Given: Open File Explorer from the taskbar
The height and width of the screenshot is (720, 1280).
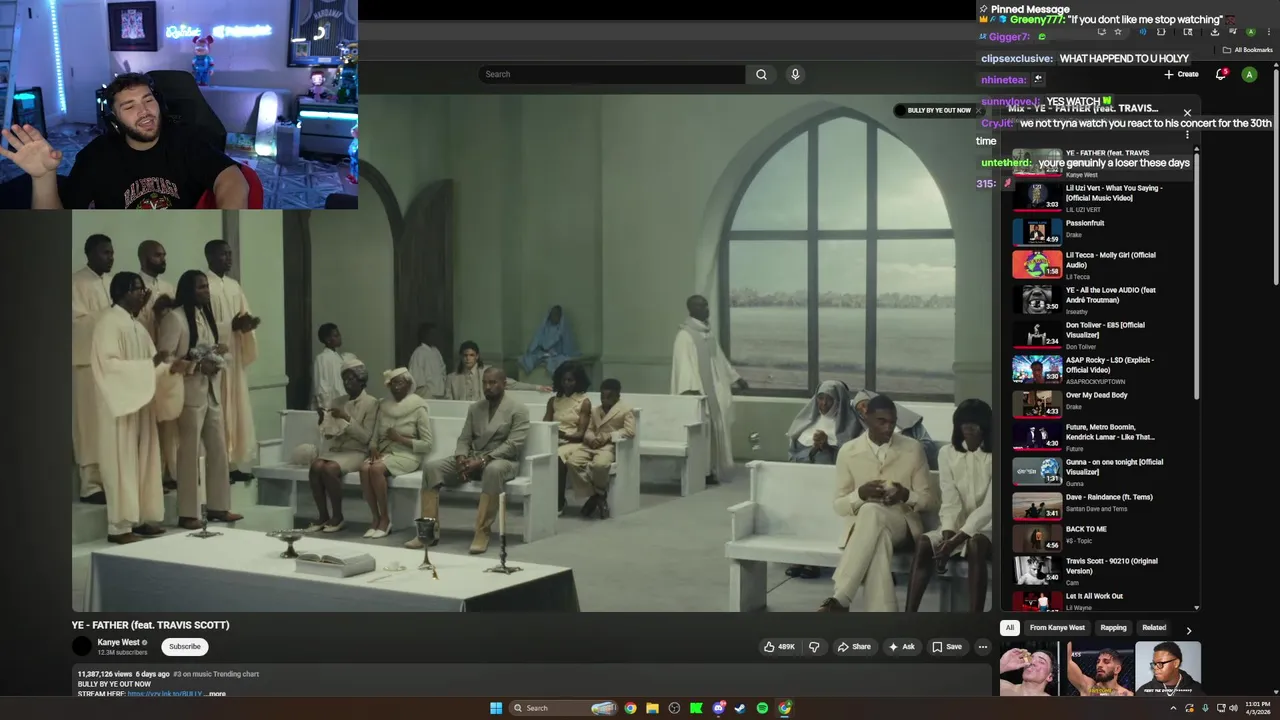Looking at the screenshot, I should (652, 708).
